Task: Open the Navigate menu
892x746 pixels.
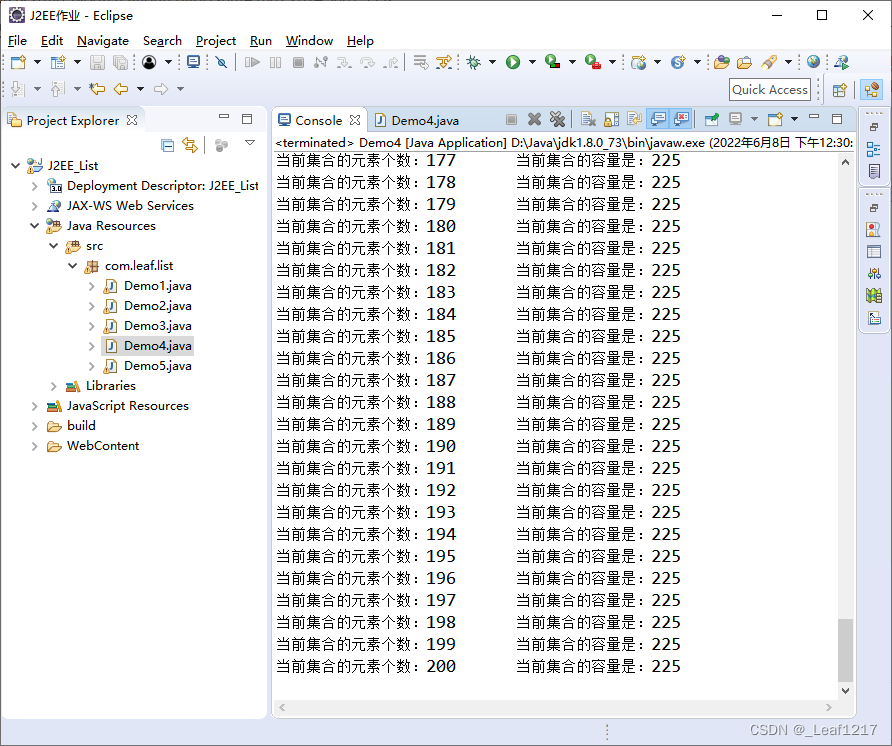Action: coord(103,41)
